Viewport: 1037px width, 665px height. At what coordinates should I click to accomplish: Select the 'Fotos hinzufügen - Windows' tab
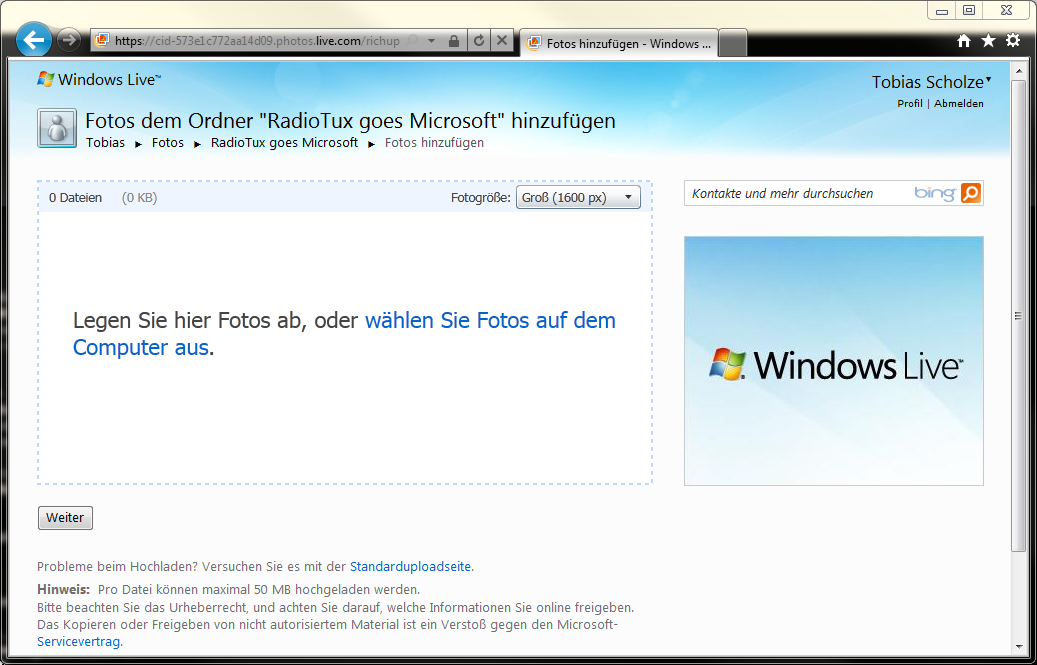pos(619,43)
